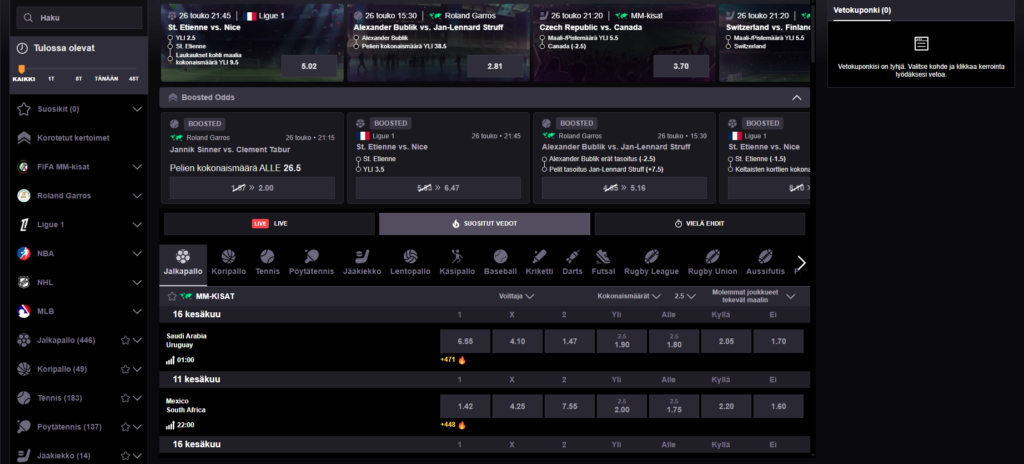
Task: Click the Koripallo (49) ball icon in sidebar
Action: 24,369
